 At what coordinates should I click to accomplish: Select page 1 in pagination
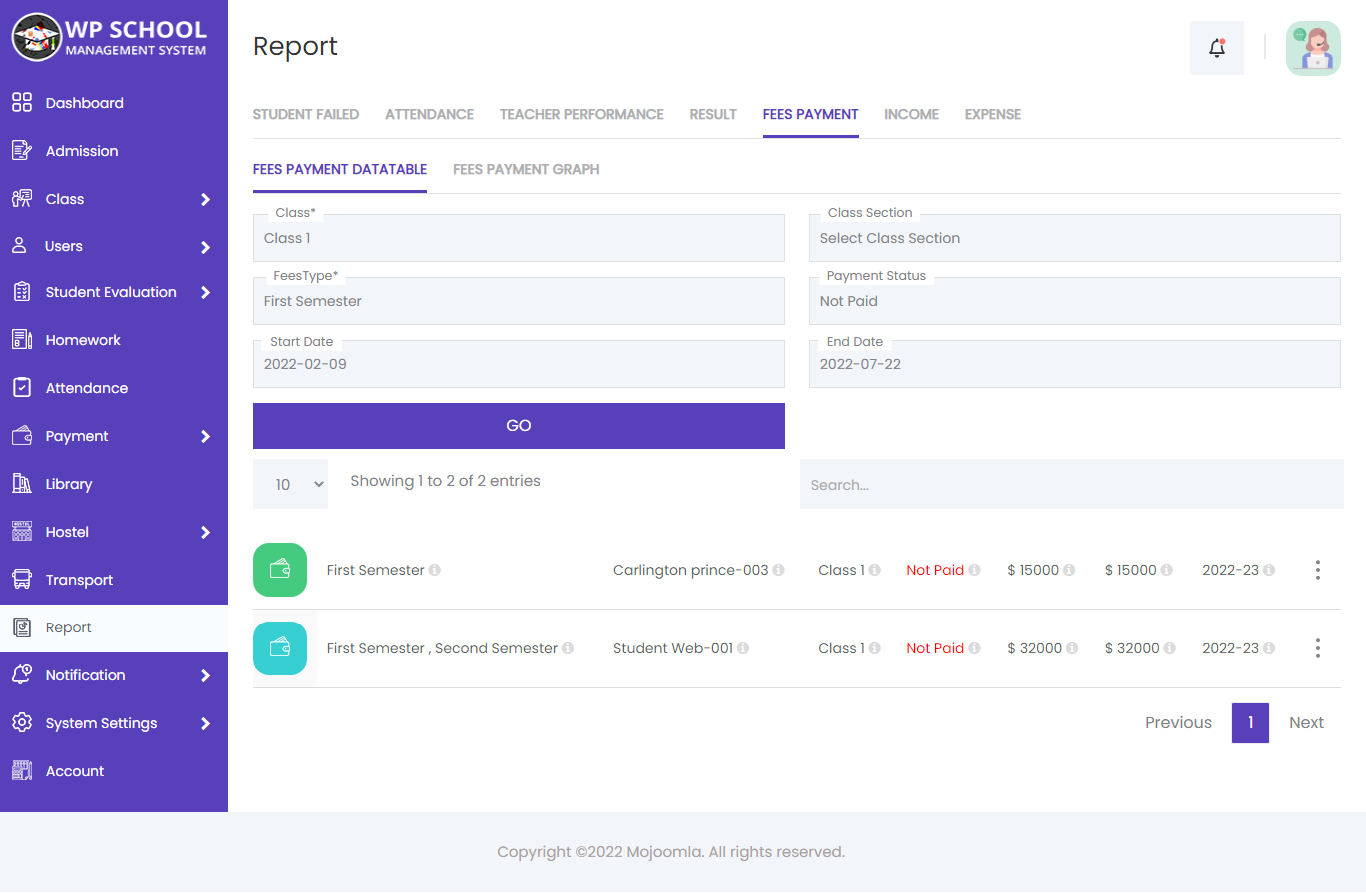[x=1250, y=723]
